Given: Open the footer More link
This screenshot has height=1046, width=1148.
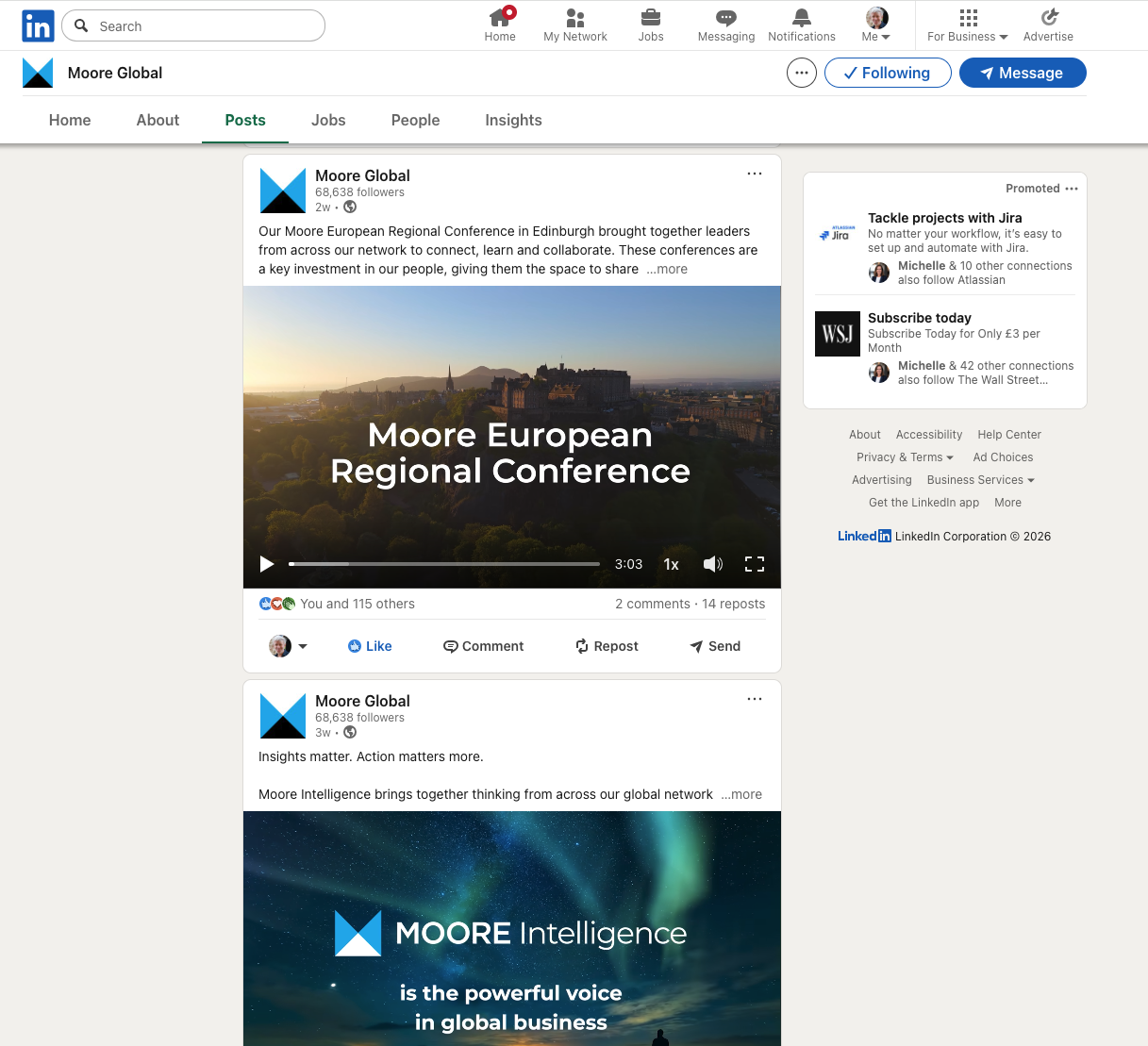Looking at the screenshot, I should 1007,503.
